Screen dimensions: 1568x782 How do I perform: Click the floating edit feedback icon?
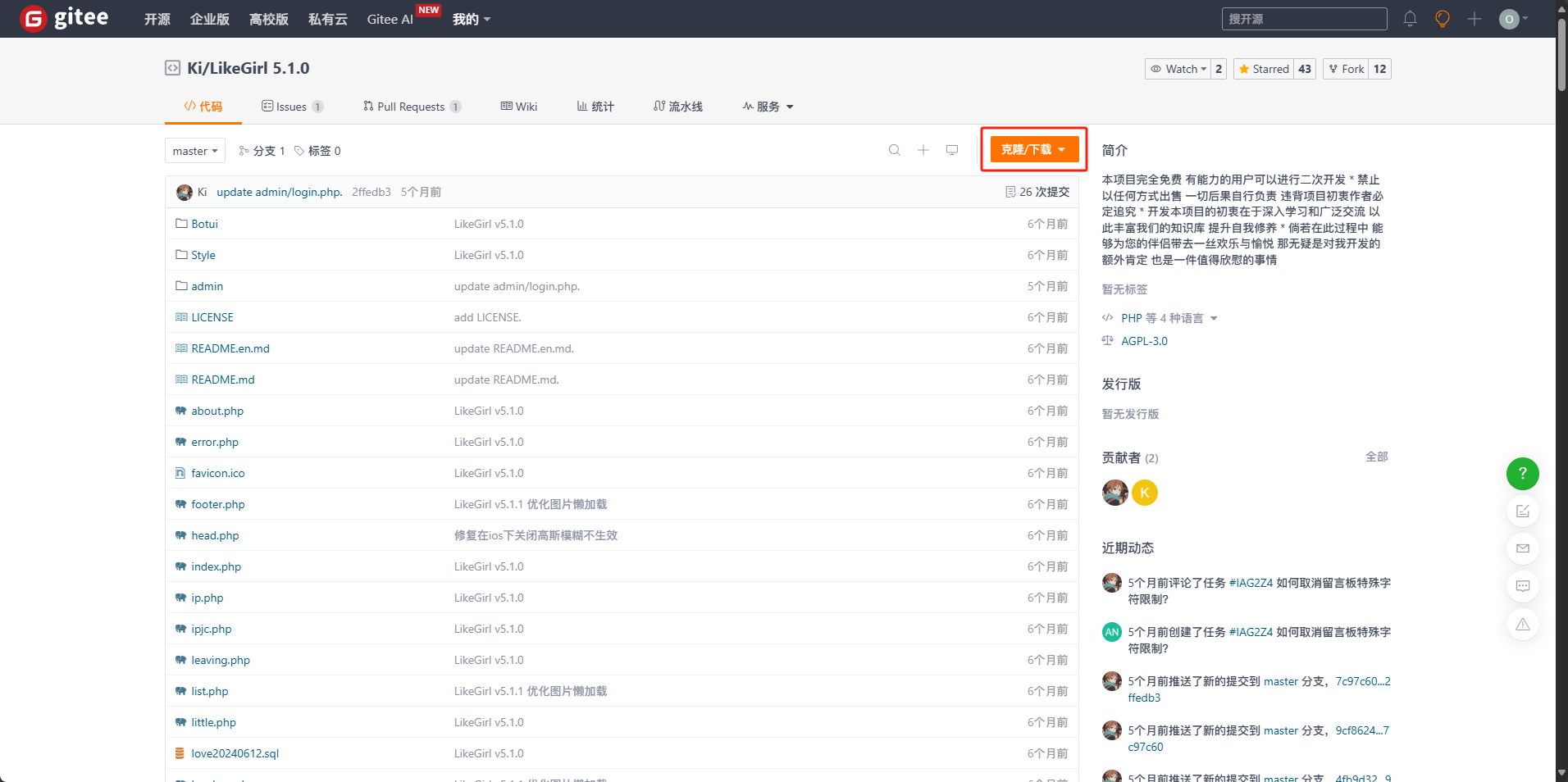point(1522,511)
